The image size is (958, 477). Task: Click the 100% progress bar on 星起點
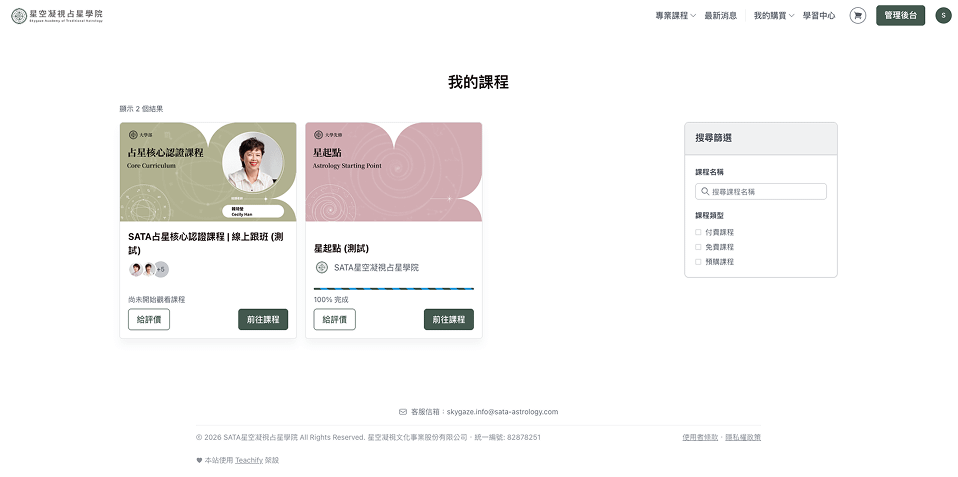393,288
